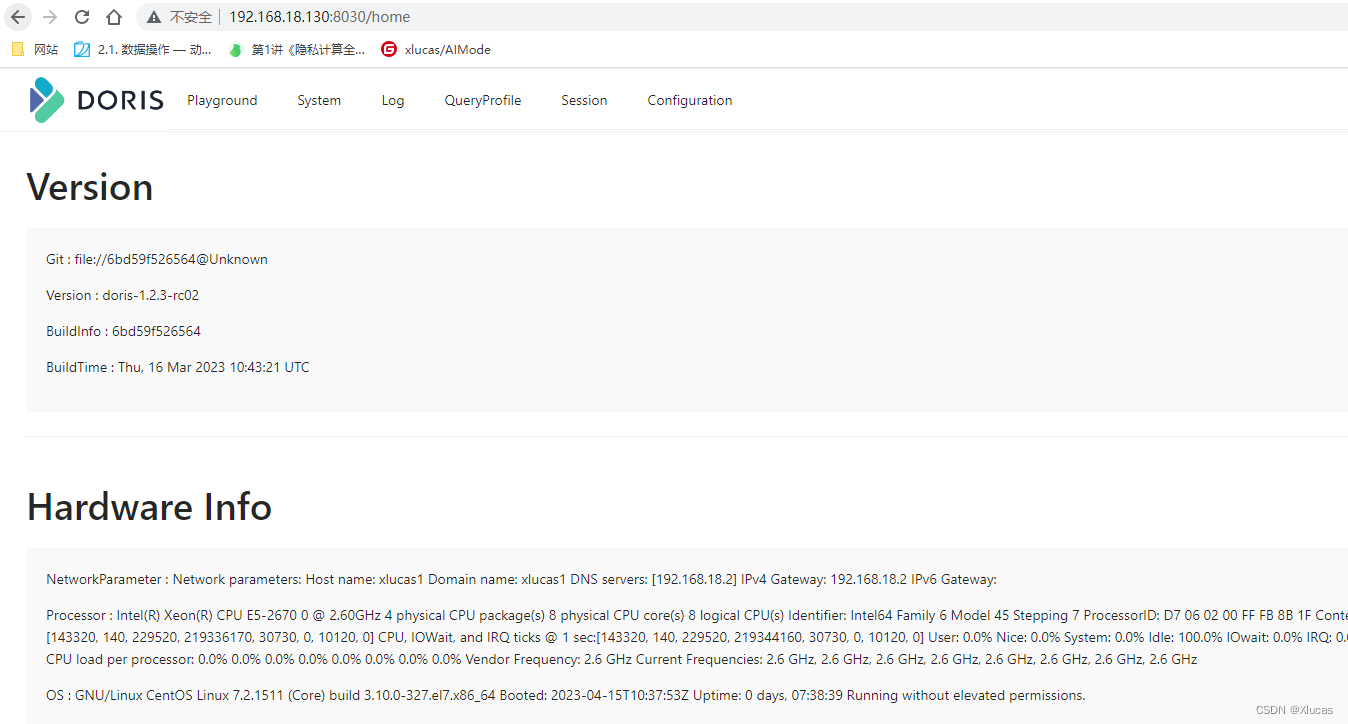The width and height of the screenshot is (1348, 724).
Task: Click the Doris logo
Action: 96,100
